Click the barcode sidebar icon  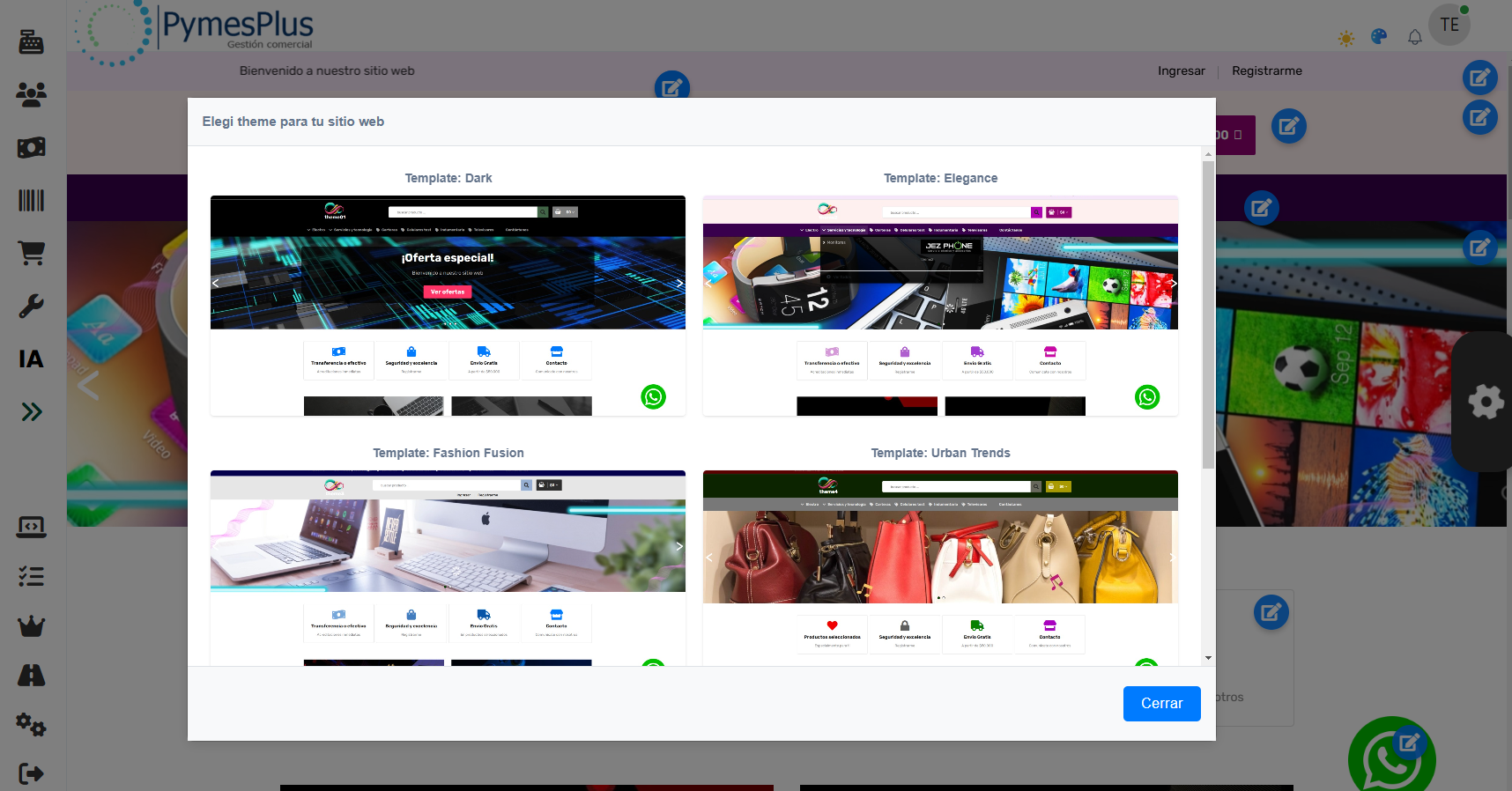32,200
